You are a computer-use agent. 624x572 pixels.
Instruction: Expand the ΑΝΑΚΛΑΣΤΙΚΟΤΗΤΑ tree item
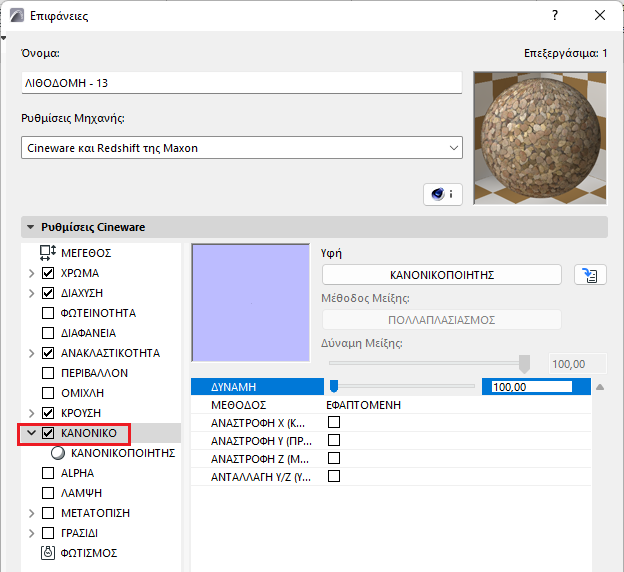[x=31, y=353]
